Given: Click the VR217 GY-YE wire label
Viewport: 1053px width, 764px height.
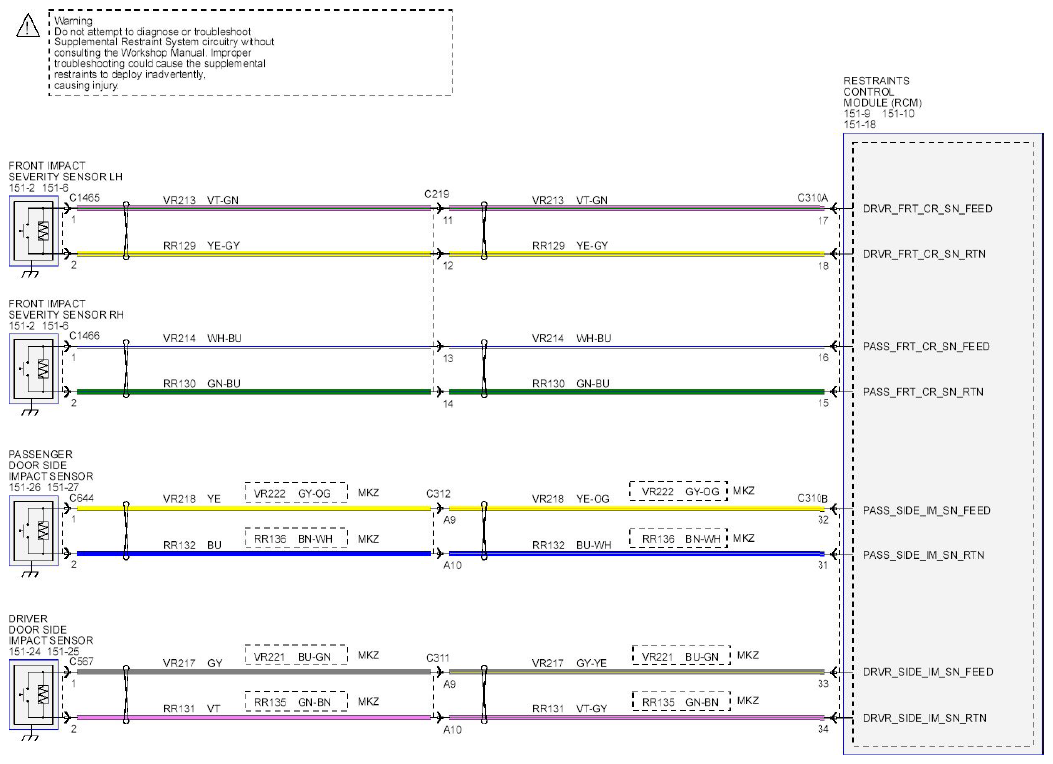Looking at the screenshot, I should tap(569, 663).
